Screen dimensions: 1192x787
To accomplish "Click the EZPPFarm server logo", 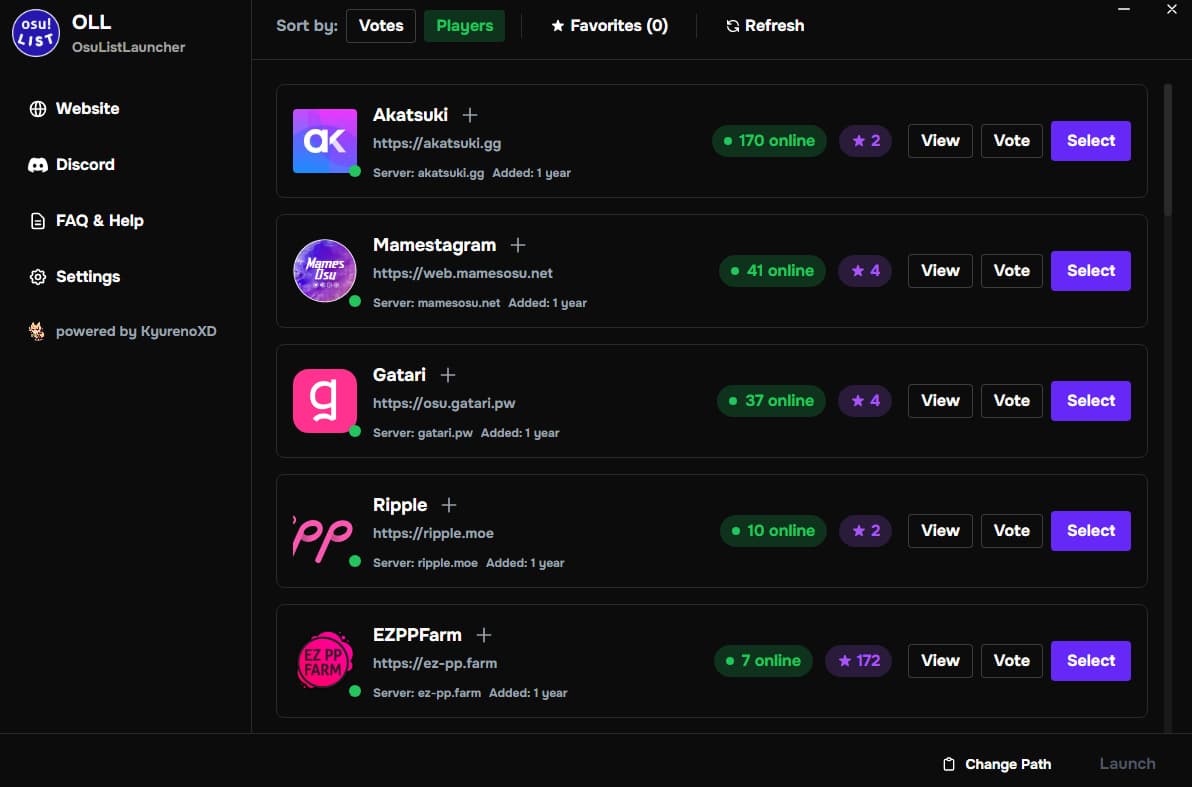I will [324, 661].
